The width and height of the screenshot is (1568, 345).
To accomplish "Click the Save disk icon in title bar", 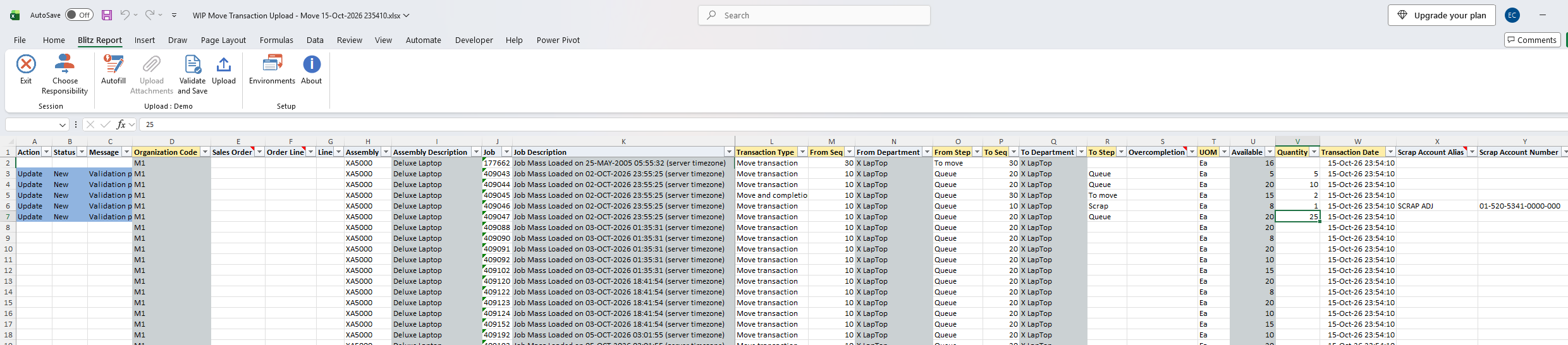I will 107,15.
